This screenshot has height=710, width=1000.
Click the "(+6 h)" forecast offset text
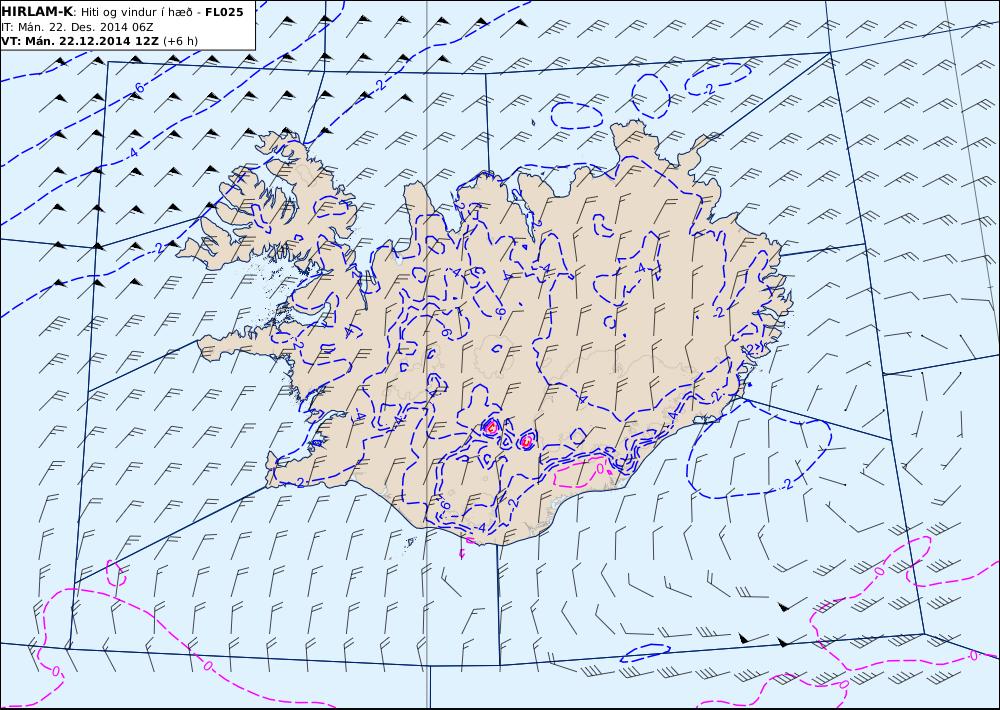(x=180, y=41)
